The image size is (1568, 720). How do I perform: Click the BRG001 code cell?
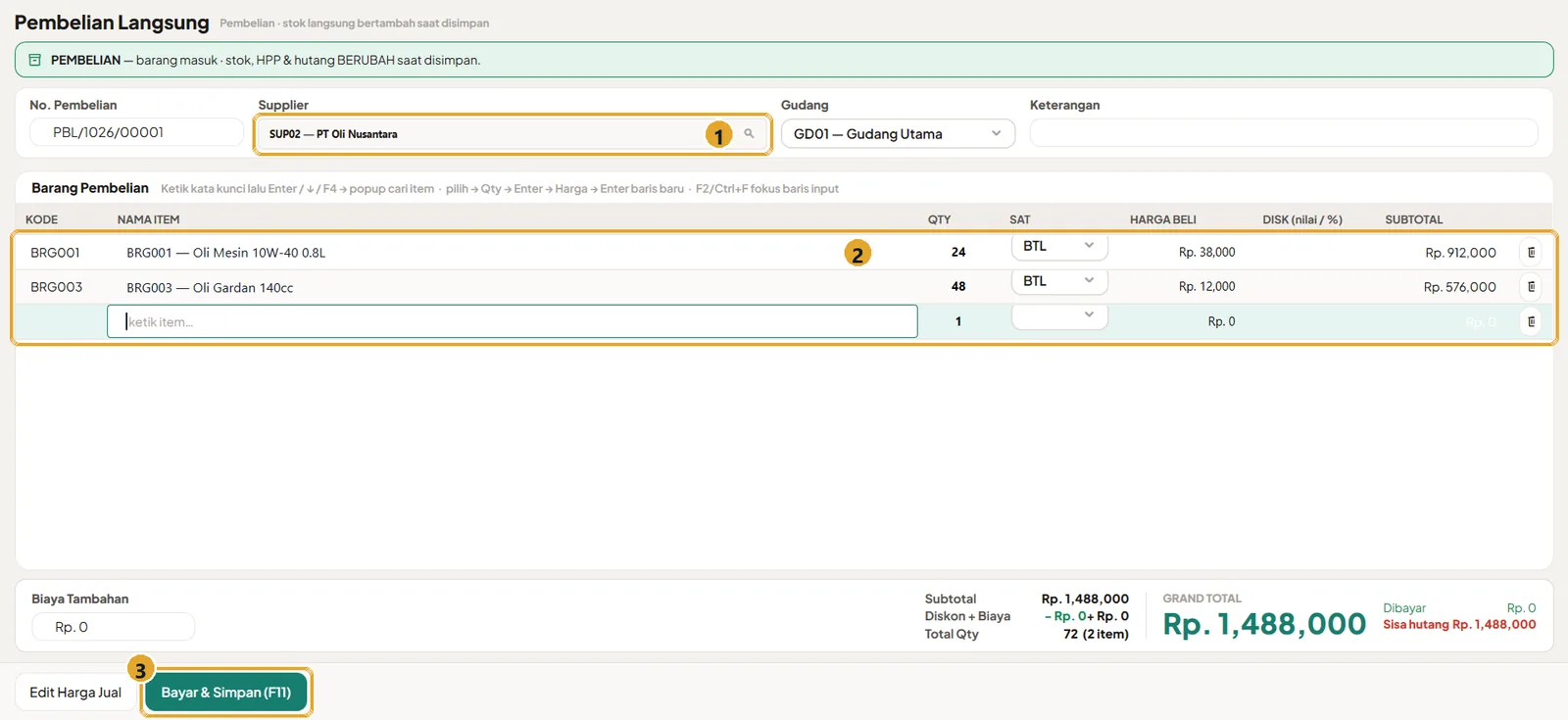(55, 253)
